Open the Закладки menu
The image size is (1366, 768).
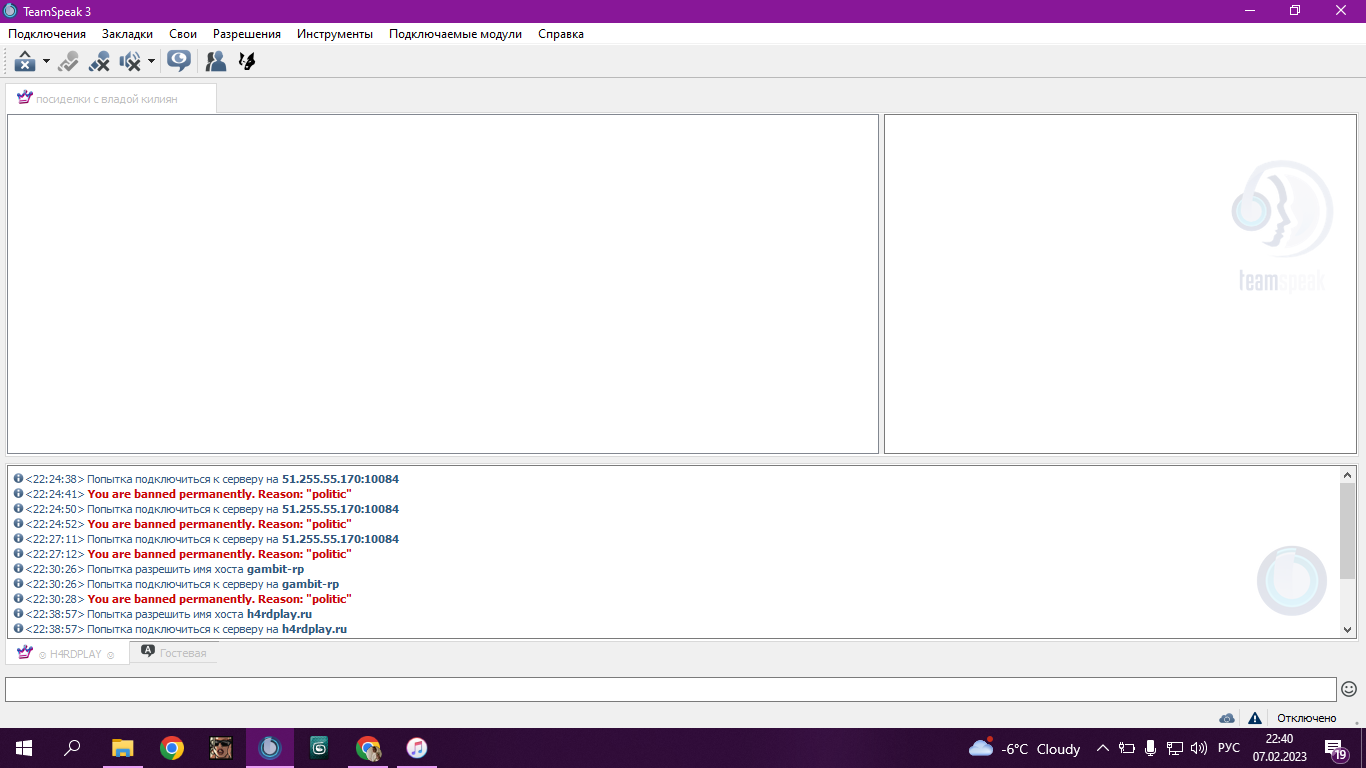click(127, 34)
